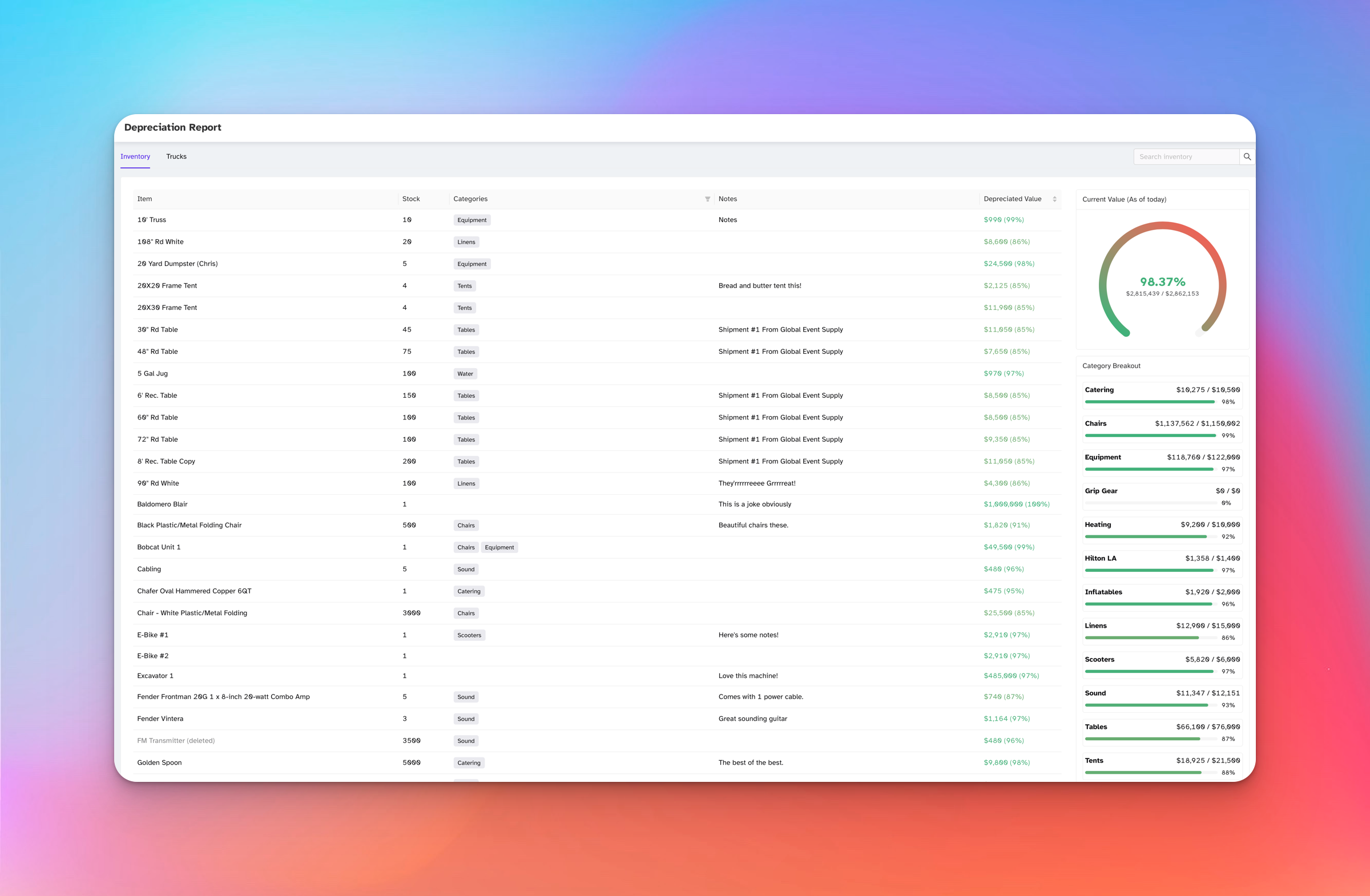Click the $1,000,000 value for Baldomero Blair
Image resolution: width=1370 pixels, height=896 pixels.
pos(1017,503)
